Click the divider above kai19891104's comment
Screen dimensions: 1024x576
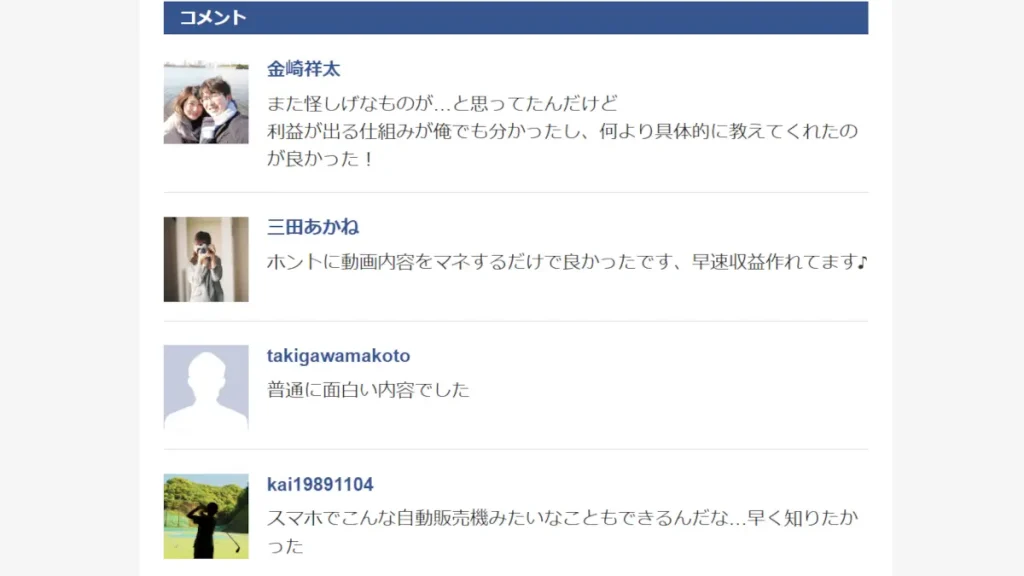pyautogui.click(x=516, y=449)
